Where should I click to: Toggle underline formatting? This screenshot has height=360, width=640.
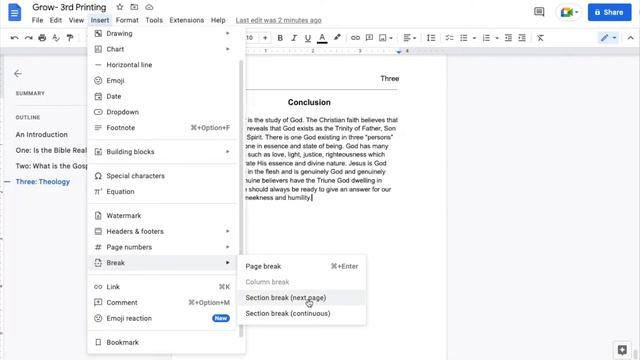coord(308,38)
